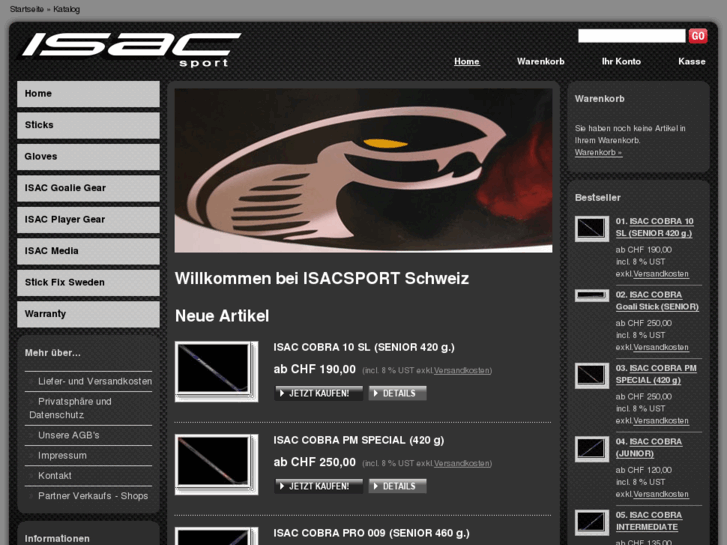Click bestseller 04 JUNIOR thumbnail
This screenshot has width=727, height=545.
click(x=592, y=449)
